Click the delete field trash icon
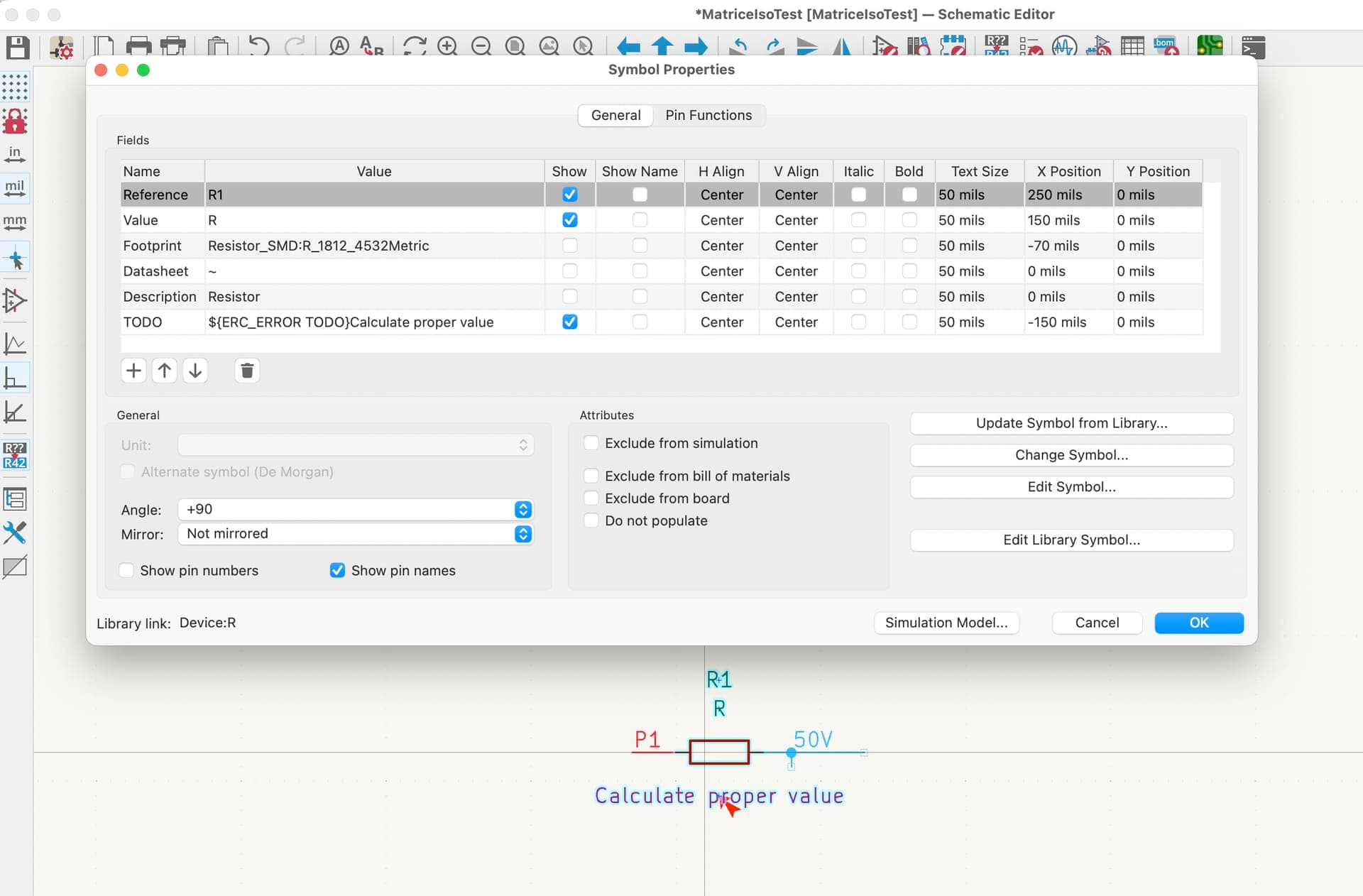The height and width of the screenshot is (896, 1363). point(247,371)
